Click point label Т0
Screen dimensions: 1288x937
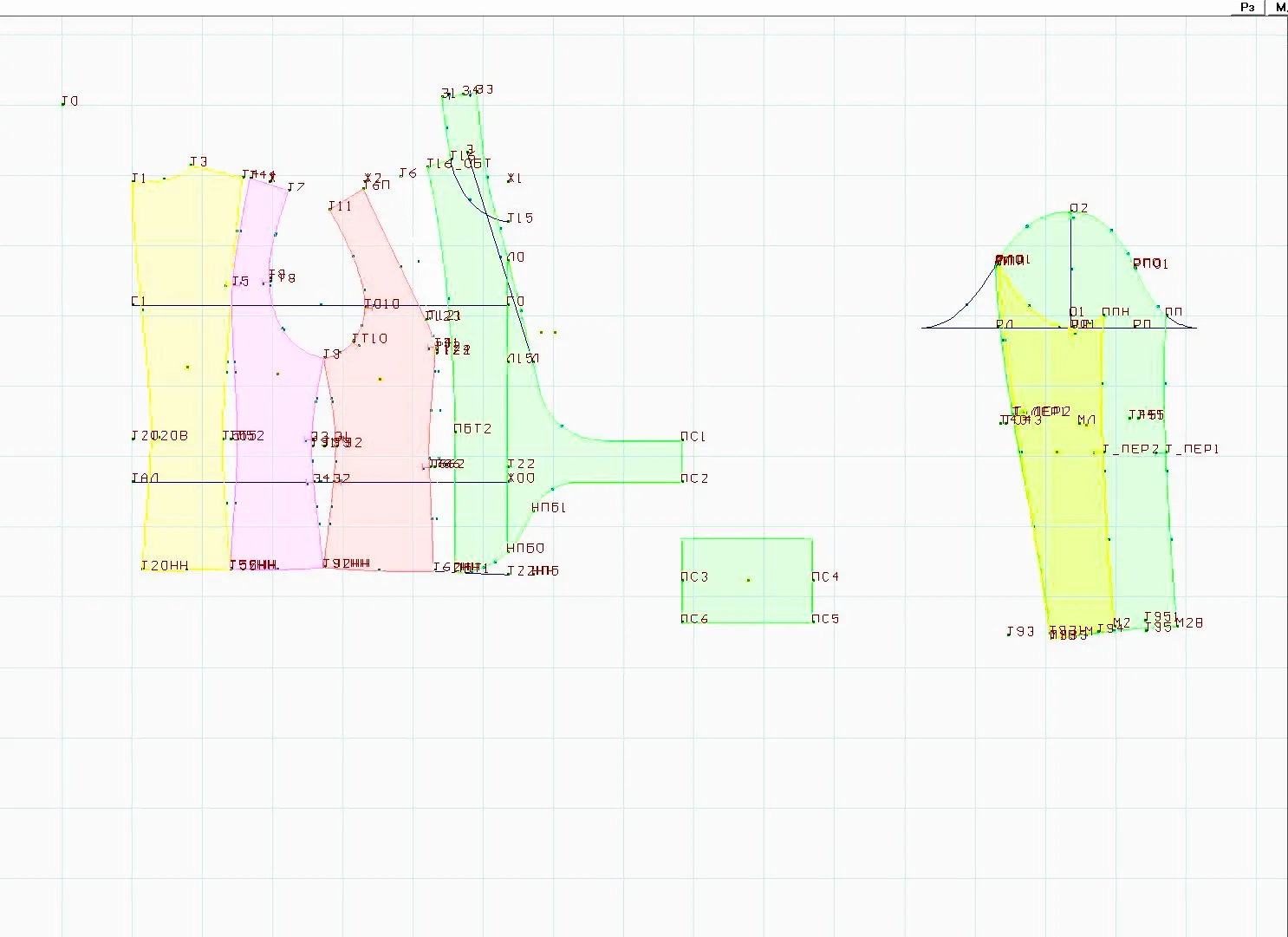pyautogui.click(x=69, y=101)
